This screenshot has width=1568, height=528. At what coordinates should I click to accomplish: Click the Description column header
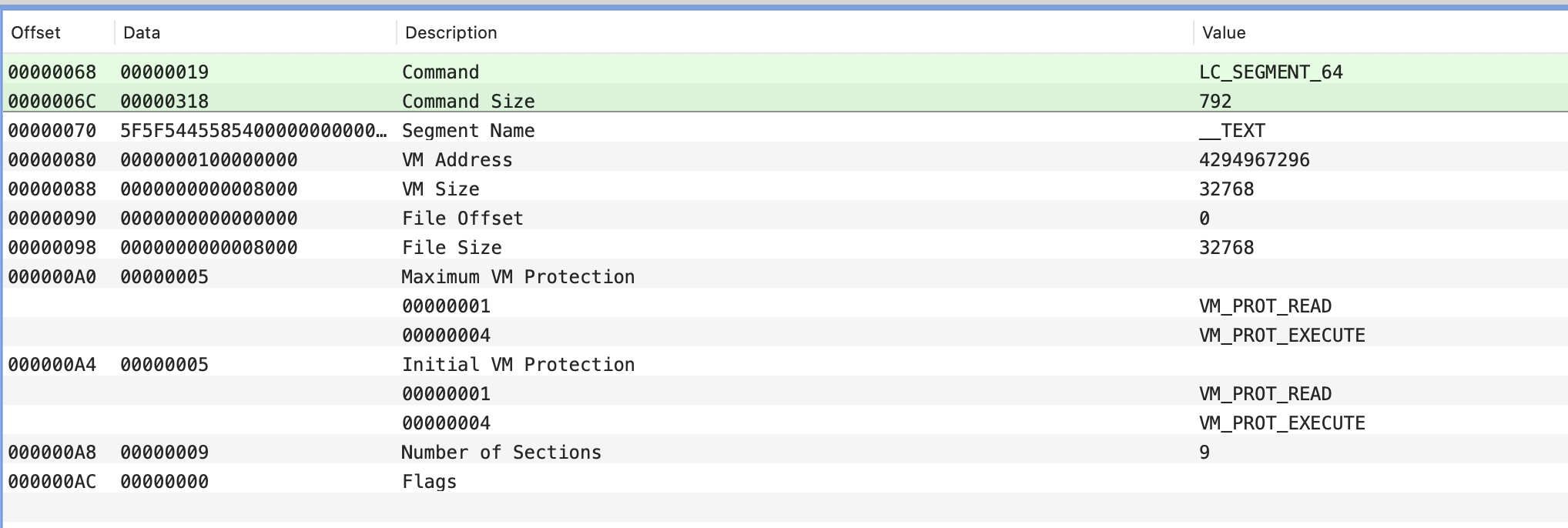[795, 32]
